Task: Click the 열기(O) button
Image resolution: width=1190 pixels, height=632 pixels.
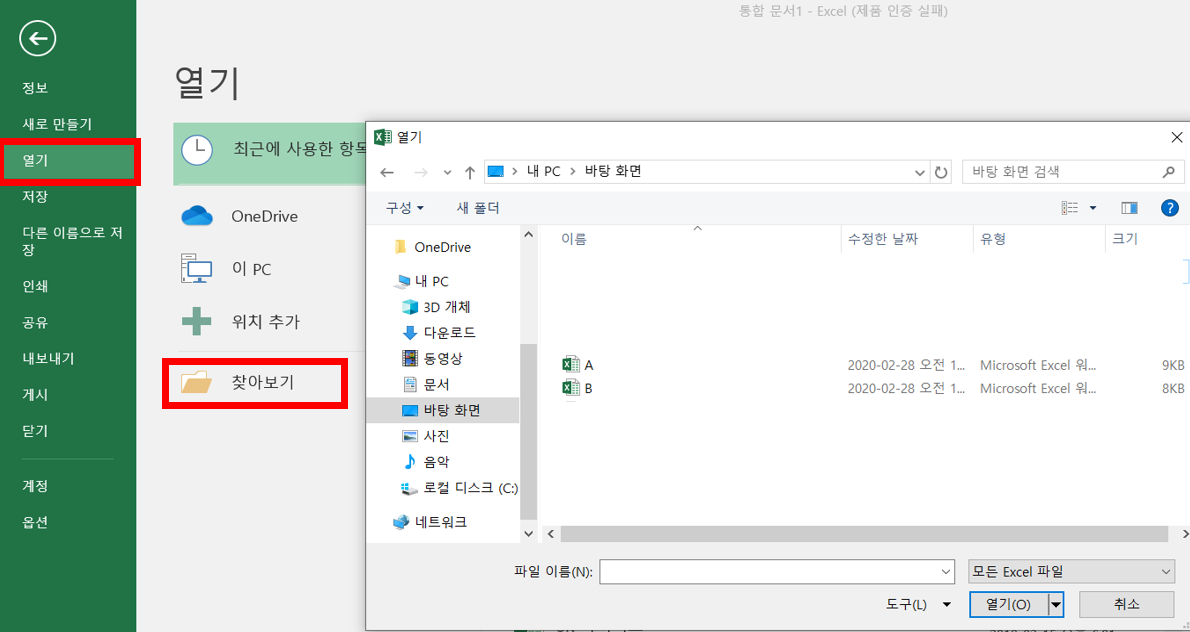Action: coord(1008,605)
